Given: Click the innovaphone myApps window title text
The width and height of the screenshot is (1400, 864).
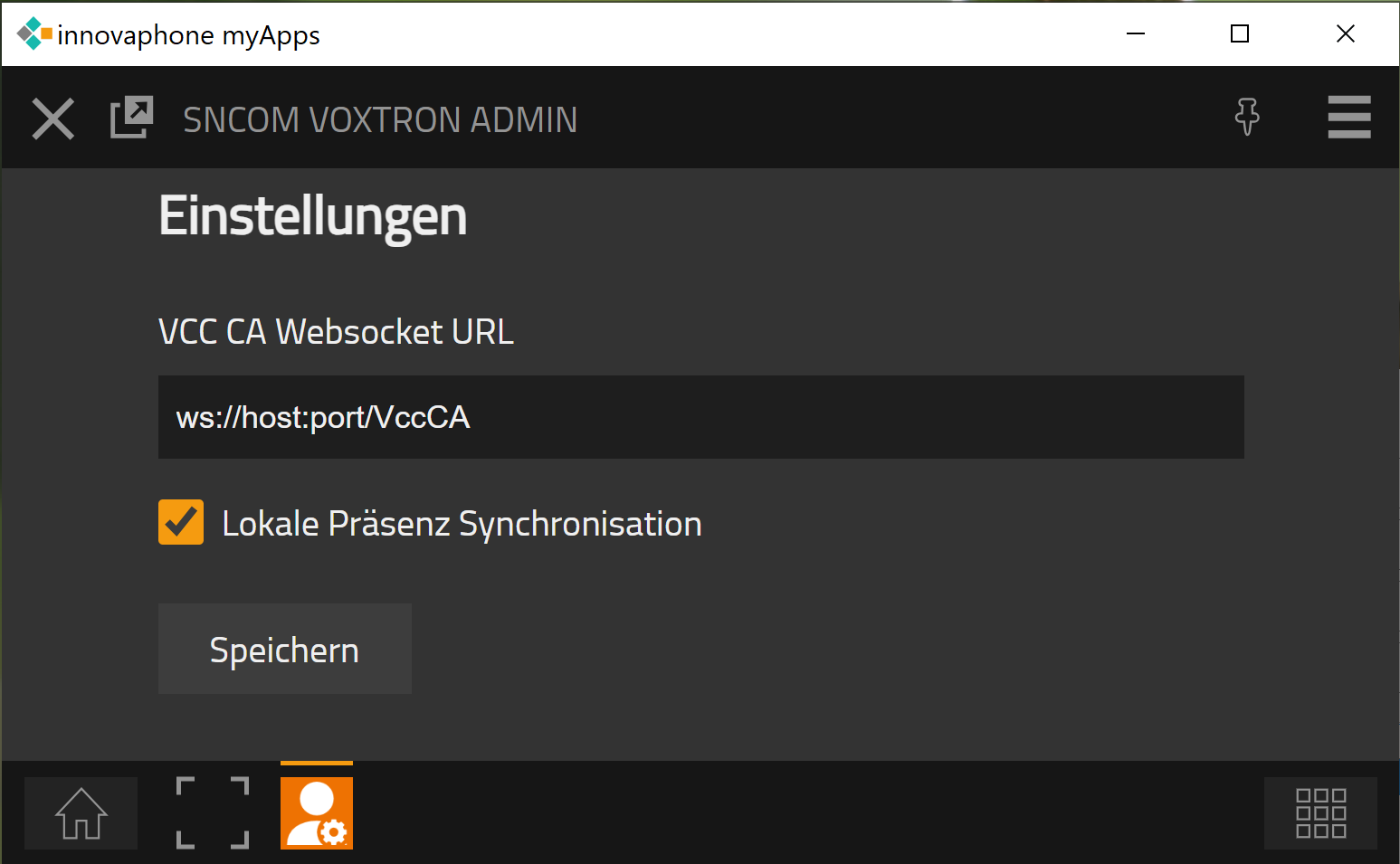Looking at the screenshot, I should (188, 35).
